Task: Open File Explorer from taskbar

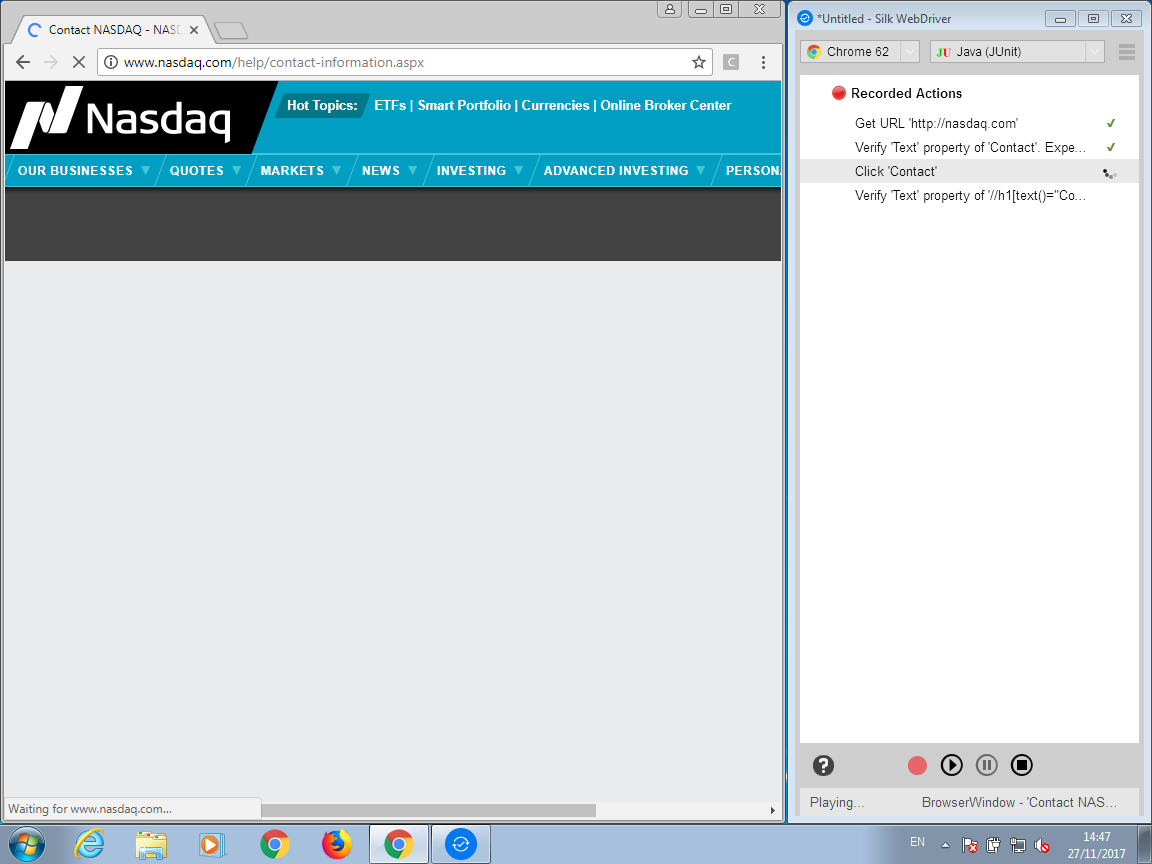Action: tap(151, 844)
